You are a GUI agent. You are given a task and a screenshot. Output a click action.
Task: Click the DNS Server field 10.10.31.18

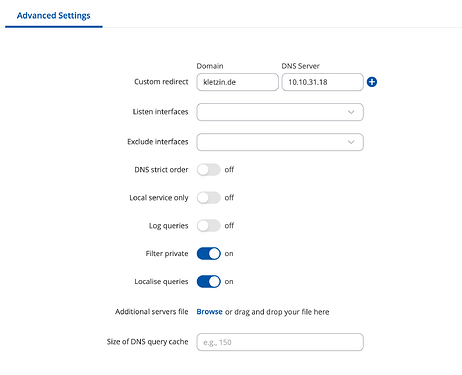coord(322,82)
